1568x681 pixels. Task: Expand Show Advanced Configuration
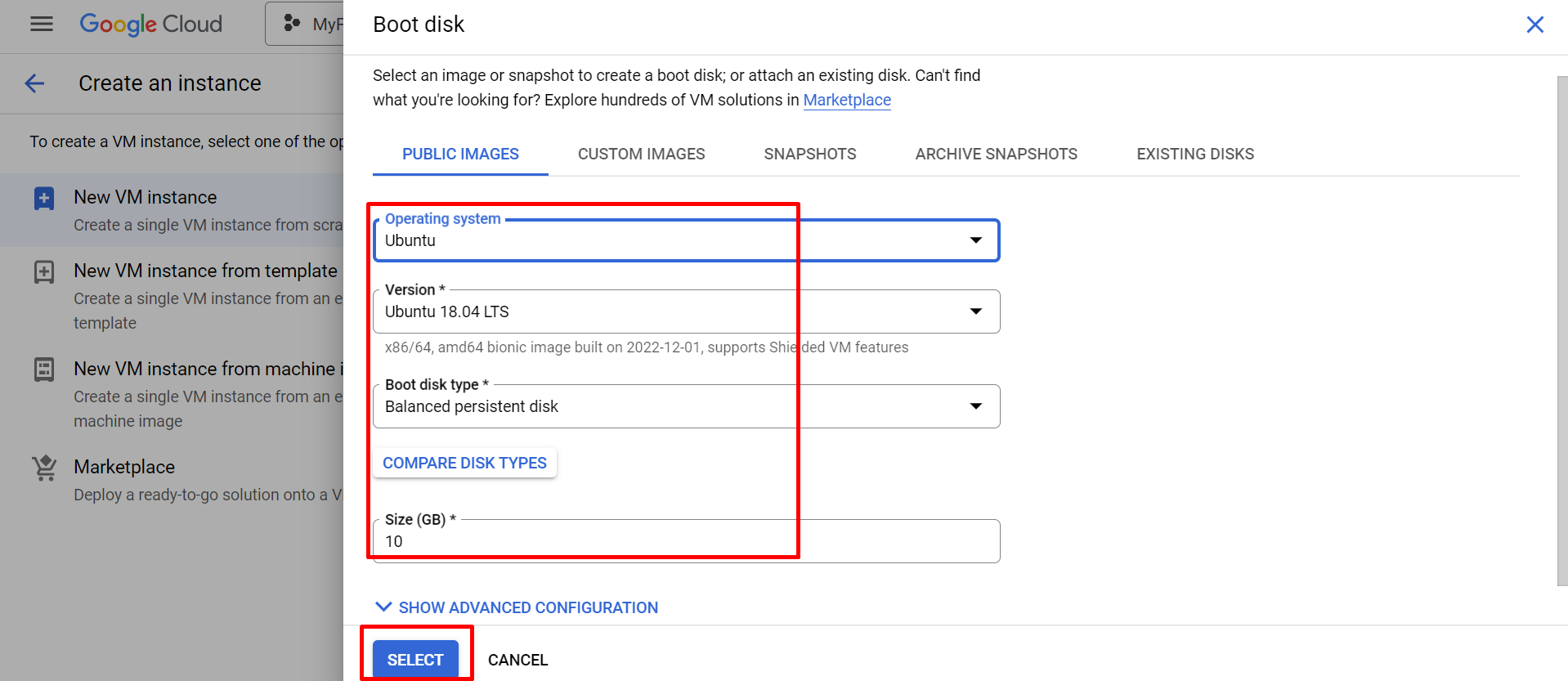[x=516, y=607]
